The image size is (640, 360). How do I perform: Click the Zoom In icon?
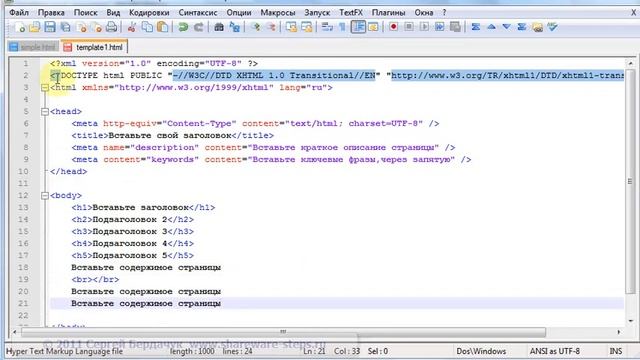click(x=256, y=27)
